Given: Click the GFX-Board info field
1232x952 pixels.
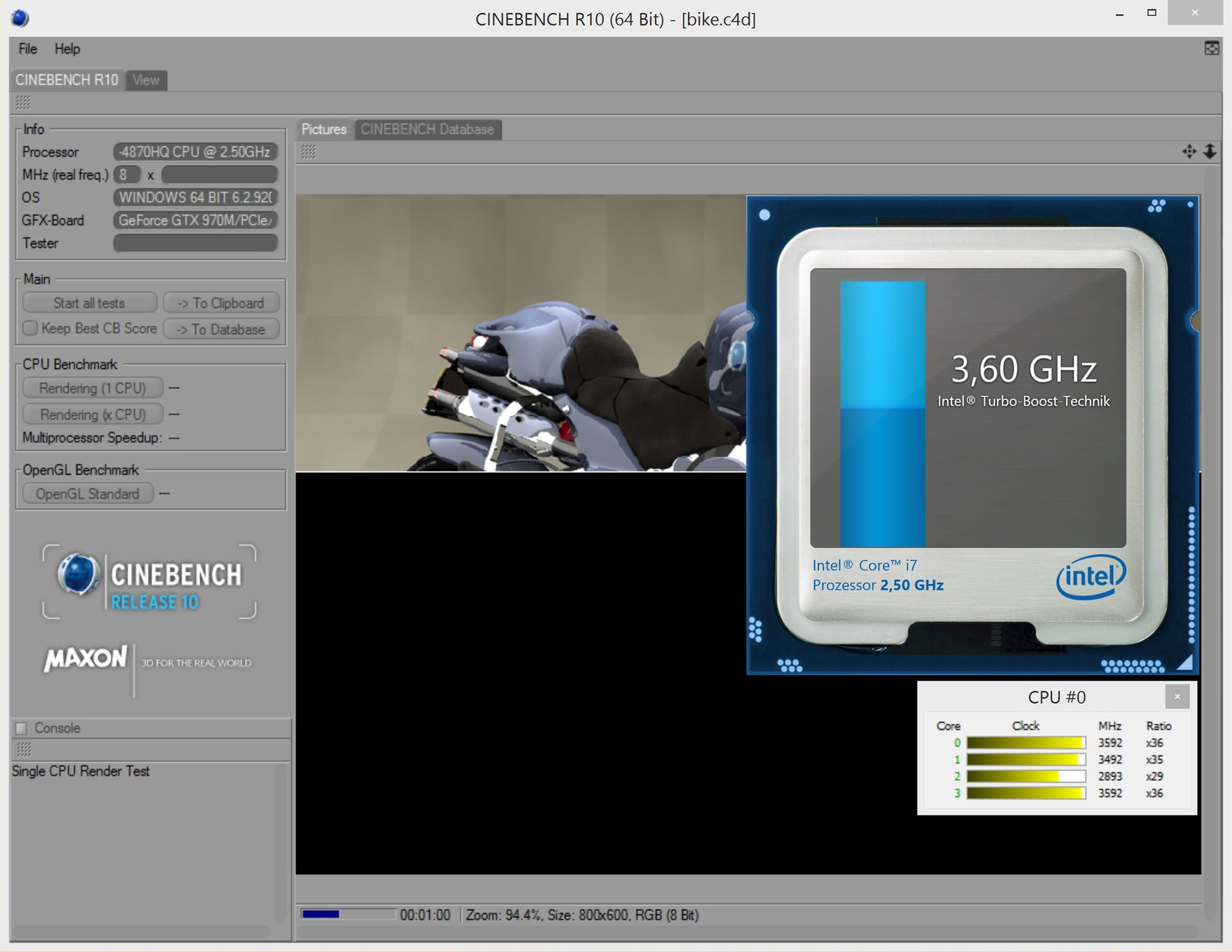Looking at the screenshot, I should pyautogui.click(x=195, y=220).
